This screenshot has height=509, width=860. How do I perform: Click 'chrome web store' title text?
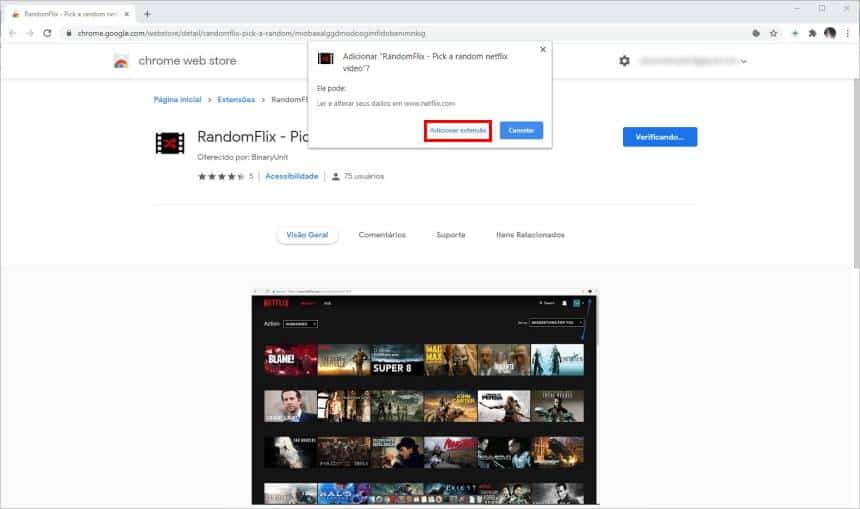point(187,61)
